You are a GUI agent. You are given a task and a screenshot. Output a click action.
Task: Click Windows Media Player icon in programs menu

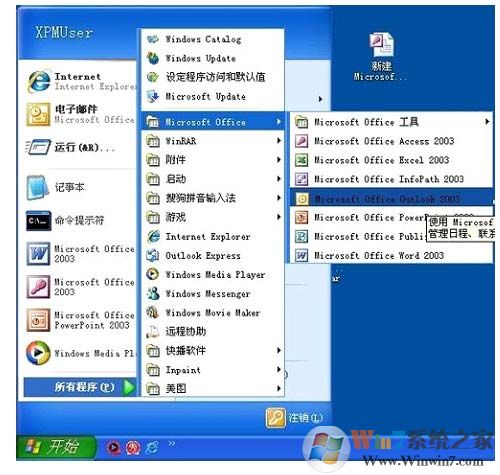coord(153,274)
